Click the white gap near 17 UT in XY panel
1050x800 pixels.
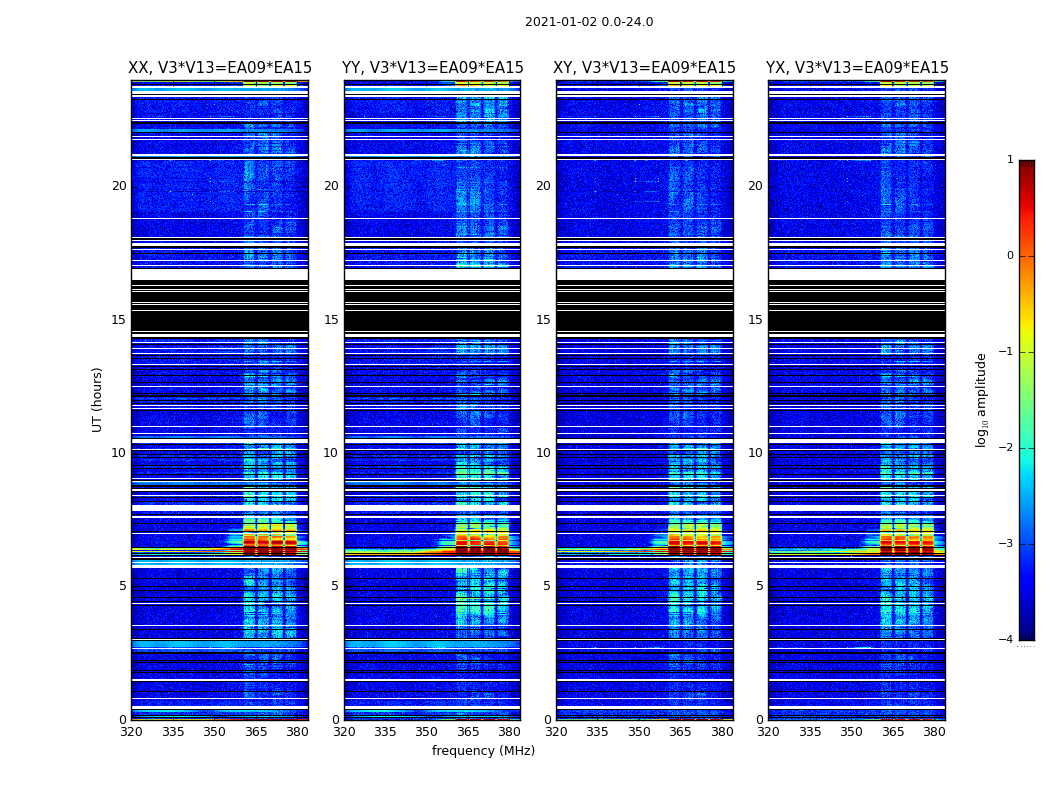click(x=645, y=274)
